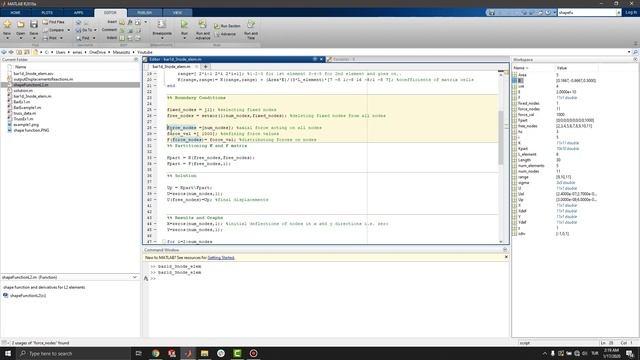Image resolution: width=640 pixels, height=360 pixels.
Task: Select the force_nodes workspace variable
Action: click(x=529, y=109)
